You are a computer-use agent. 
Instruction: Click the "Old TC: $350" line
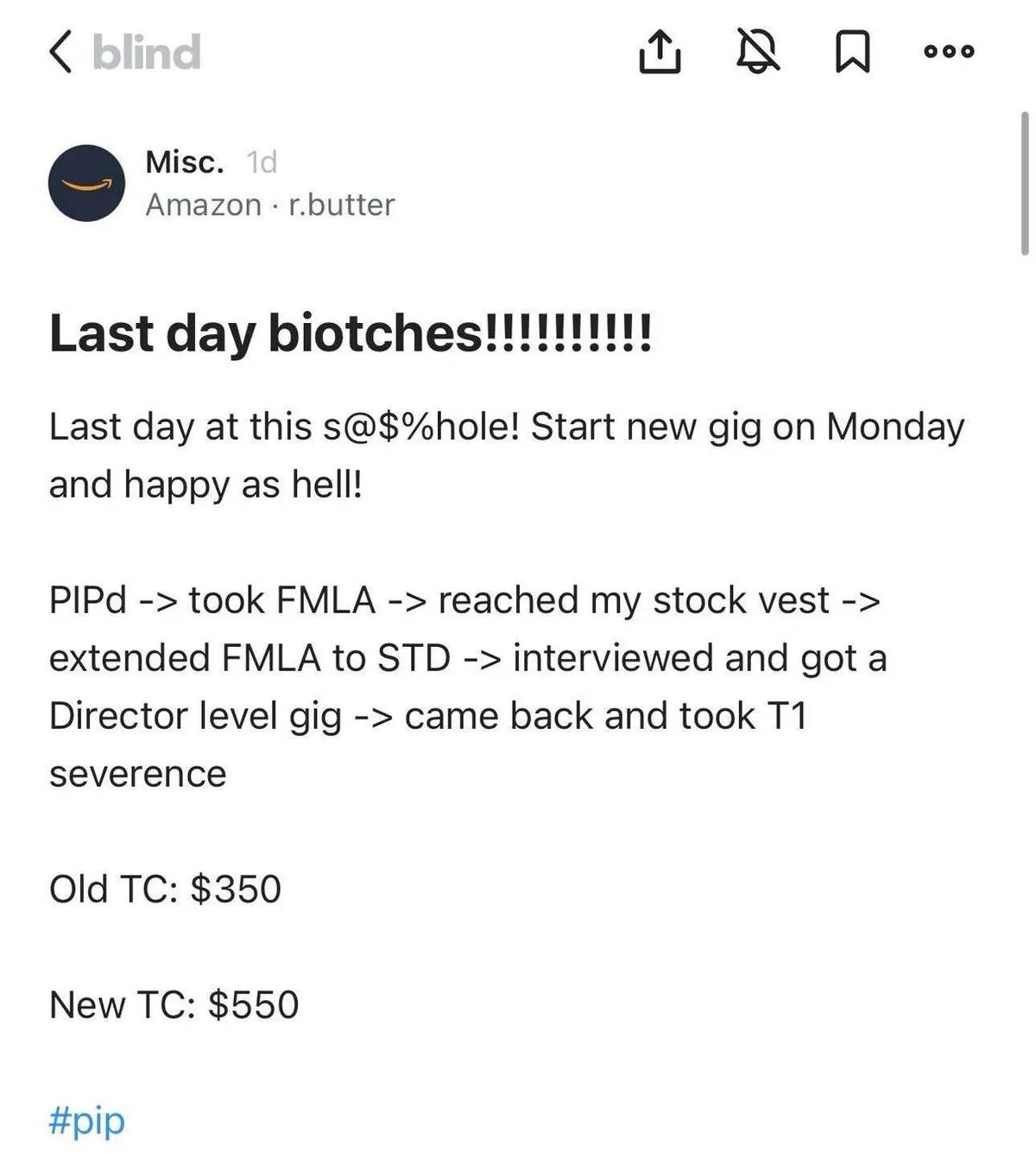[165, 890]
